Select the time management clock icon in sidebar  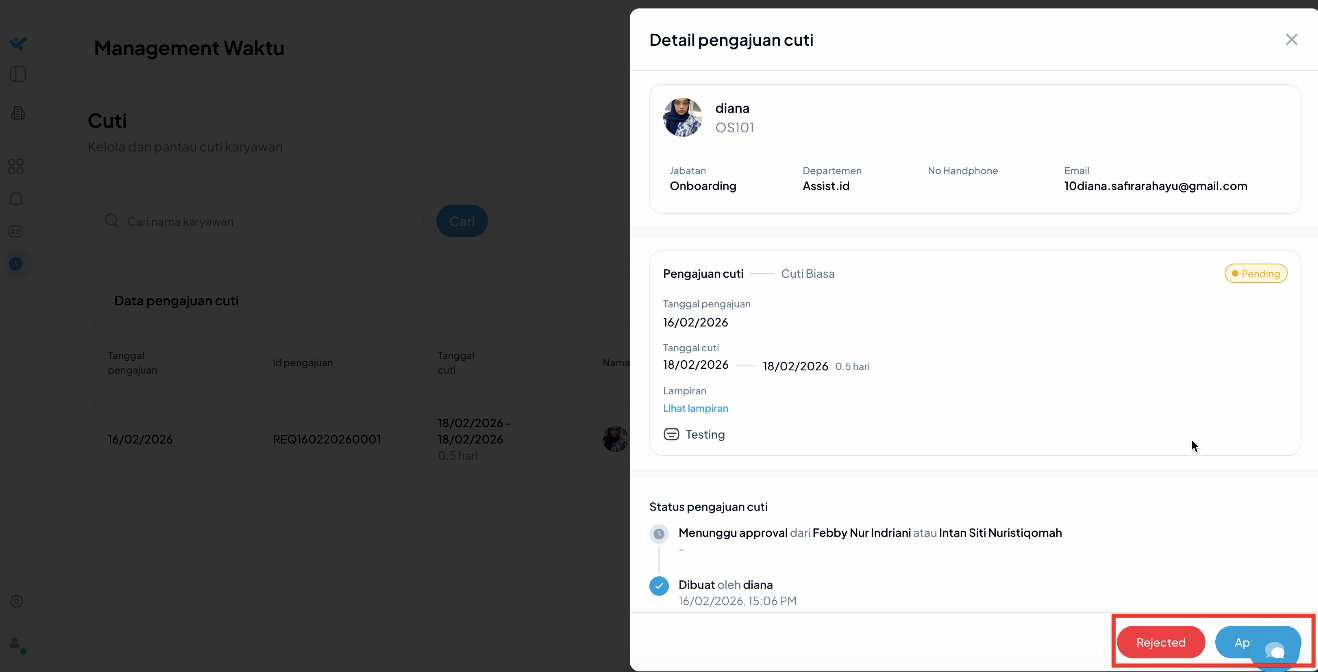[x=16, y=264]
